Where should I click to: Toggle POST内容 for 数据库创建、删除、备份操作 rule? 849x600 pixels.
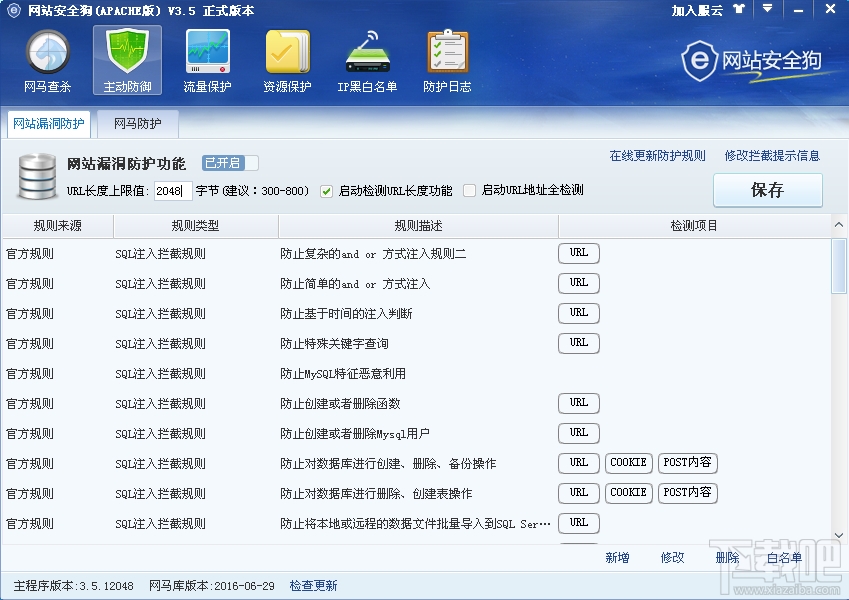point(688,462)
